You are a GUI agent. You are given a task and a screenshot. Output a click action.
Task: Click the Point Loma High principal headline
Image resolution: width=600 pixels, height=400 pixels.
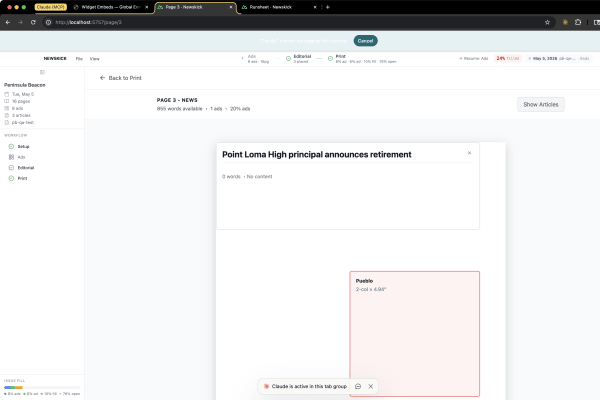[x=316, y=155]
